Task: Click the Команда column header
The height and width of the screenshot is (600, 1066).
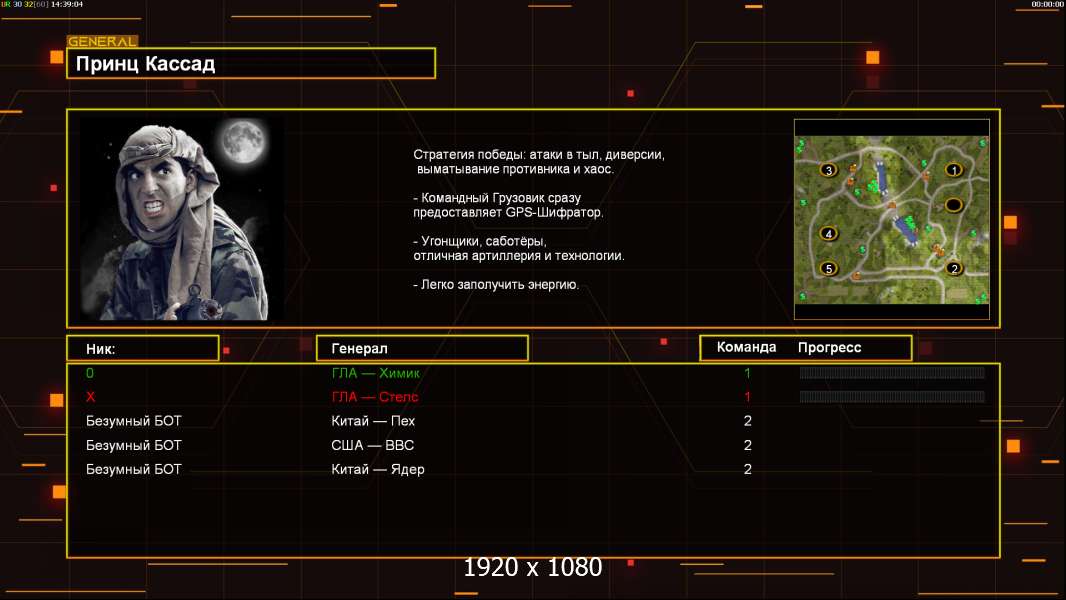Action: 746,347
